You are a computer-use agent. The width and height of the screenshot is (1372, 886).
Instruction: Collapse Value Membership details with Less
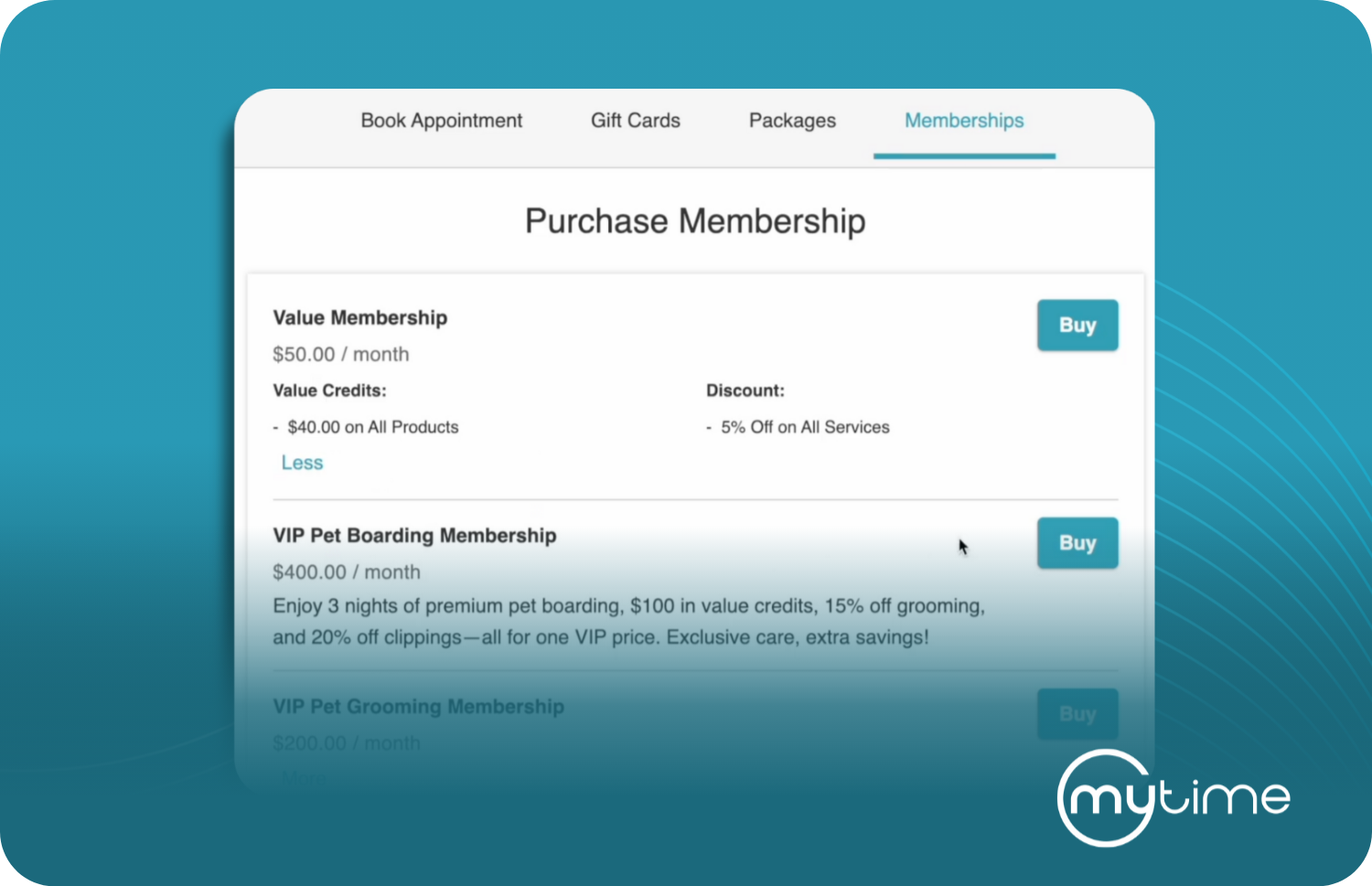(302, 463)
